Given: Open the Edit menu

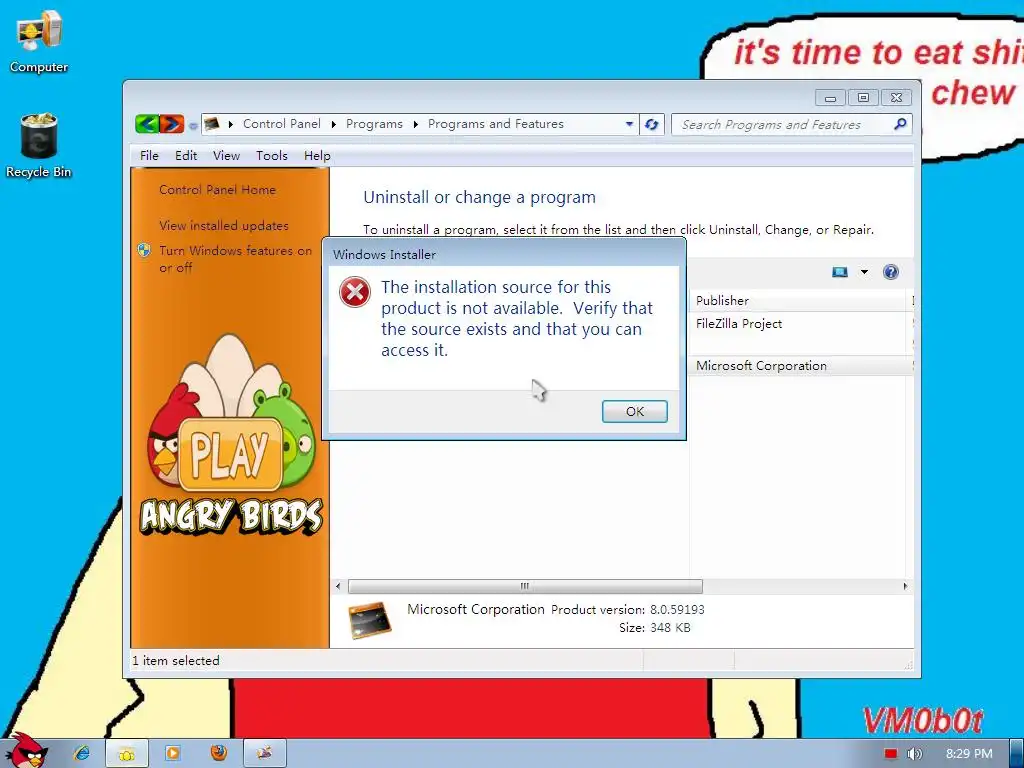Looking at the screenshot, I should (x=185, y=155).
